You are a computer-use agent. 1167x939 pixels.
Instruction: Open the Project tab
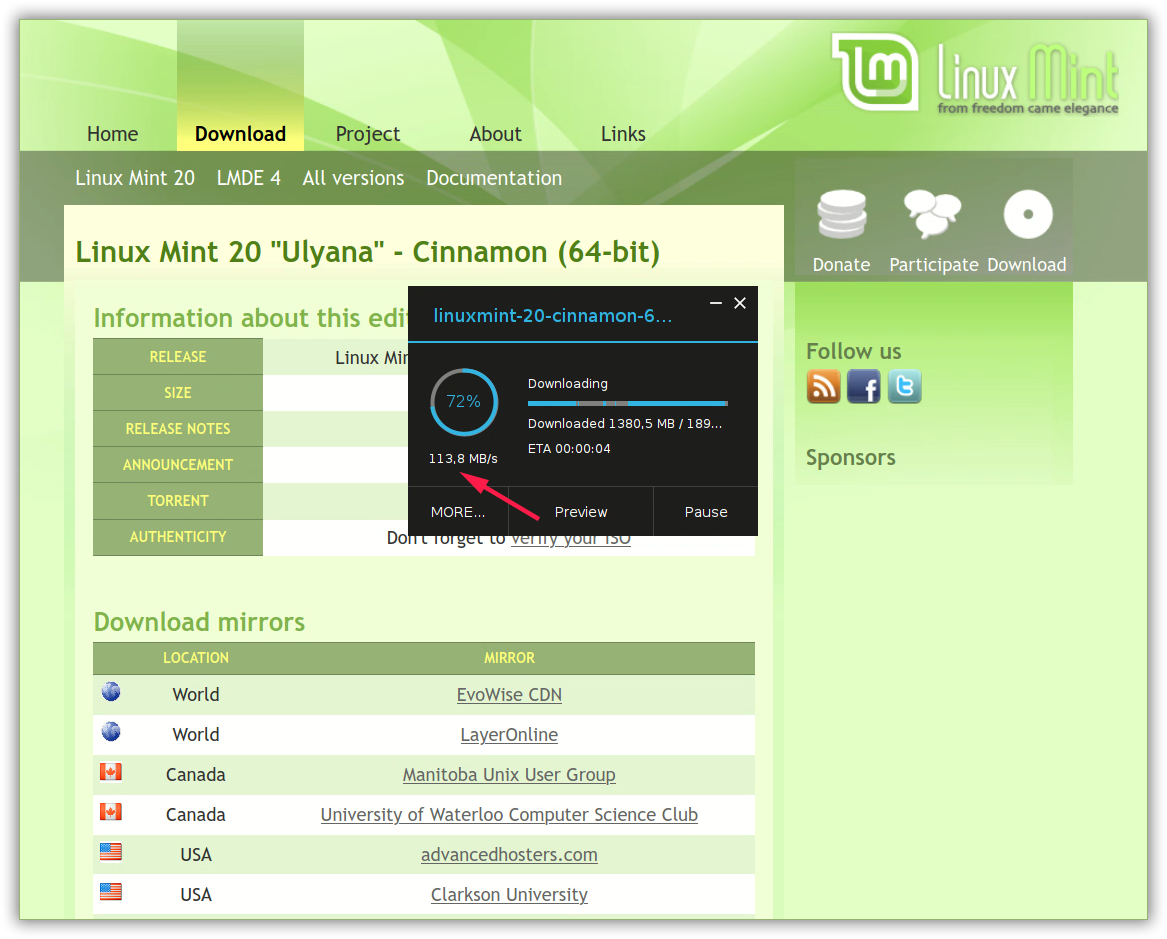[368, 134]
